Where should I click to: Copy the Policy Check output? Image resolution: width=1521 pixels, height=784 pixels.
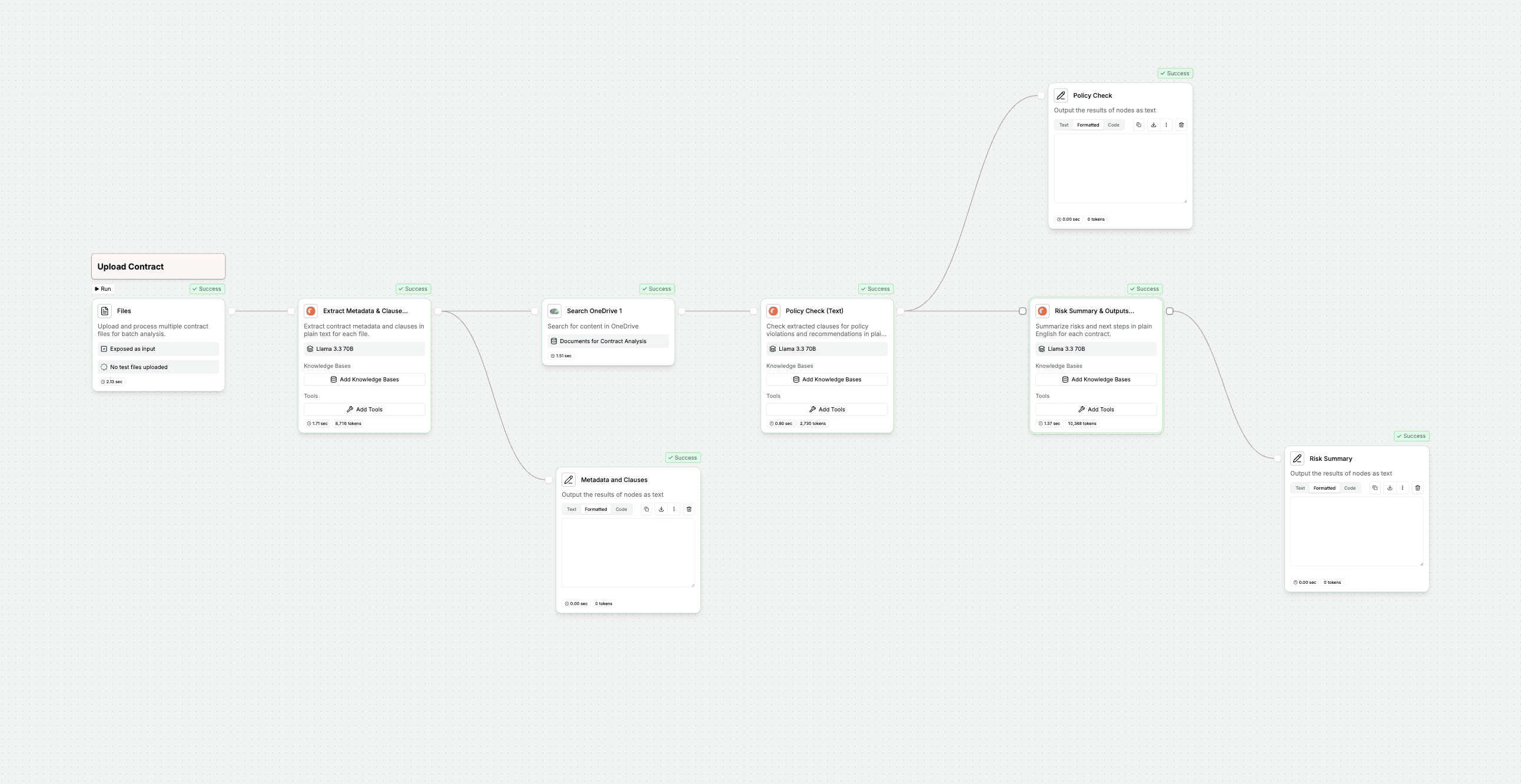[1138, 125]
